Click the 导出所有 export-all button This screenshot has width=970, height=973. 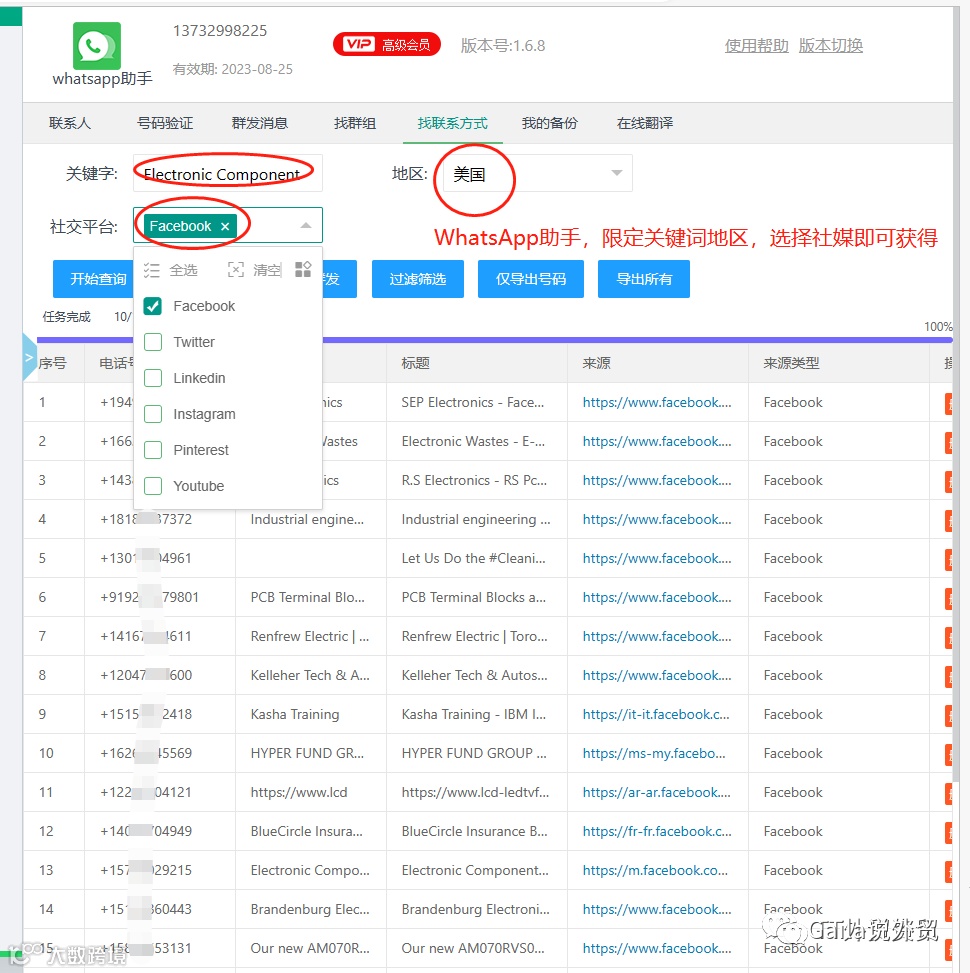click(644, 280)
